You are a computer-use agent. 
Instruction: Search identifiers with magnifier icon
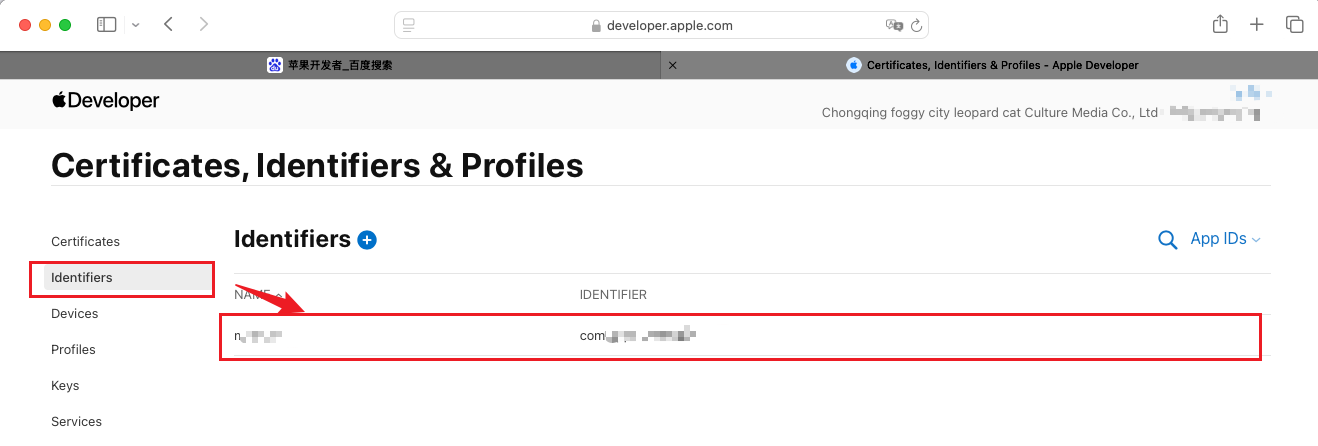click(1167, 240)
